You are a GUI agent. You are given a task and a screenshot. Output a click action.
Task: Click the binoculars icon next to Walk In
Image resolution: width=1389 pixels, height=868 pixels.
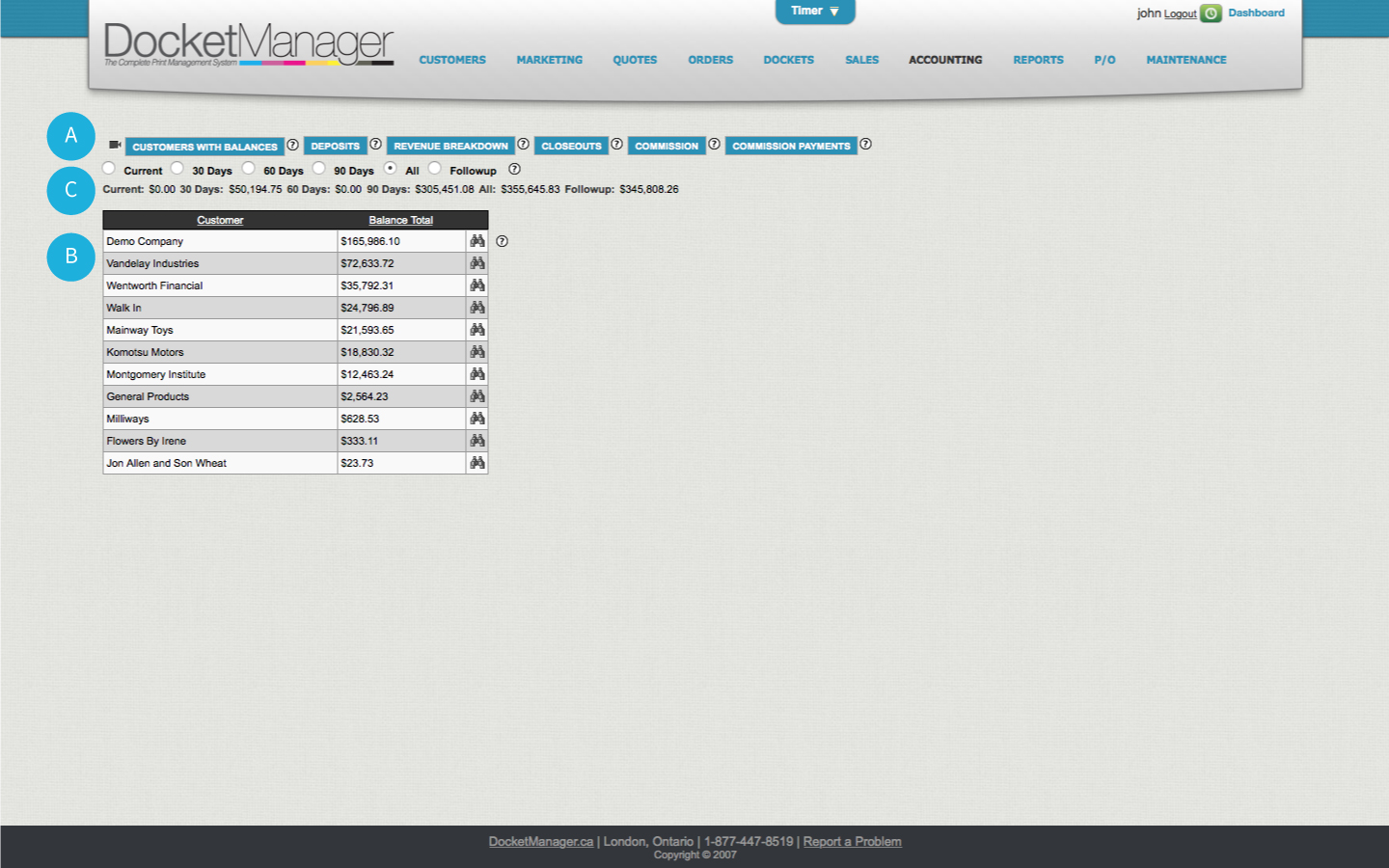tap(477, 307)
